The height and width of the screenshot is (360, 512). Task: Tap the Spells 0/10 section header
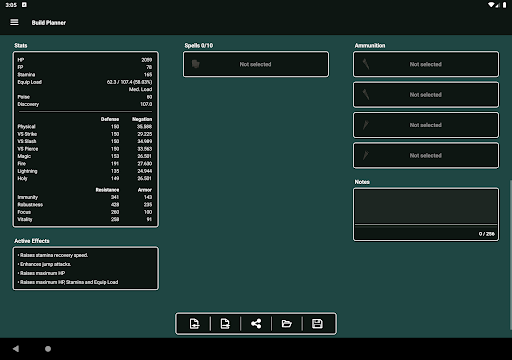point(199,45)
